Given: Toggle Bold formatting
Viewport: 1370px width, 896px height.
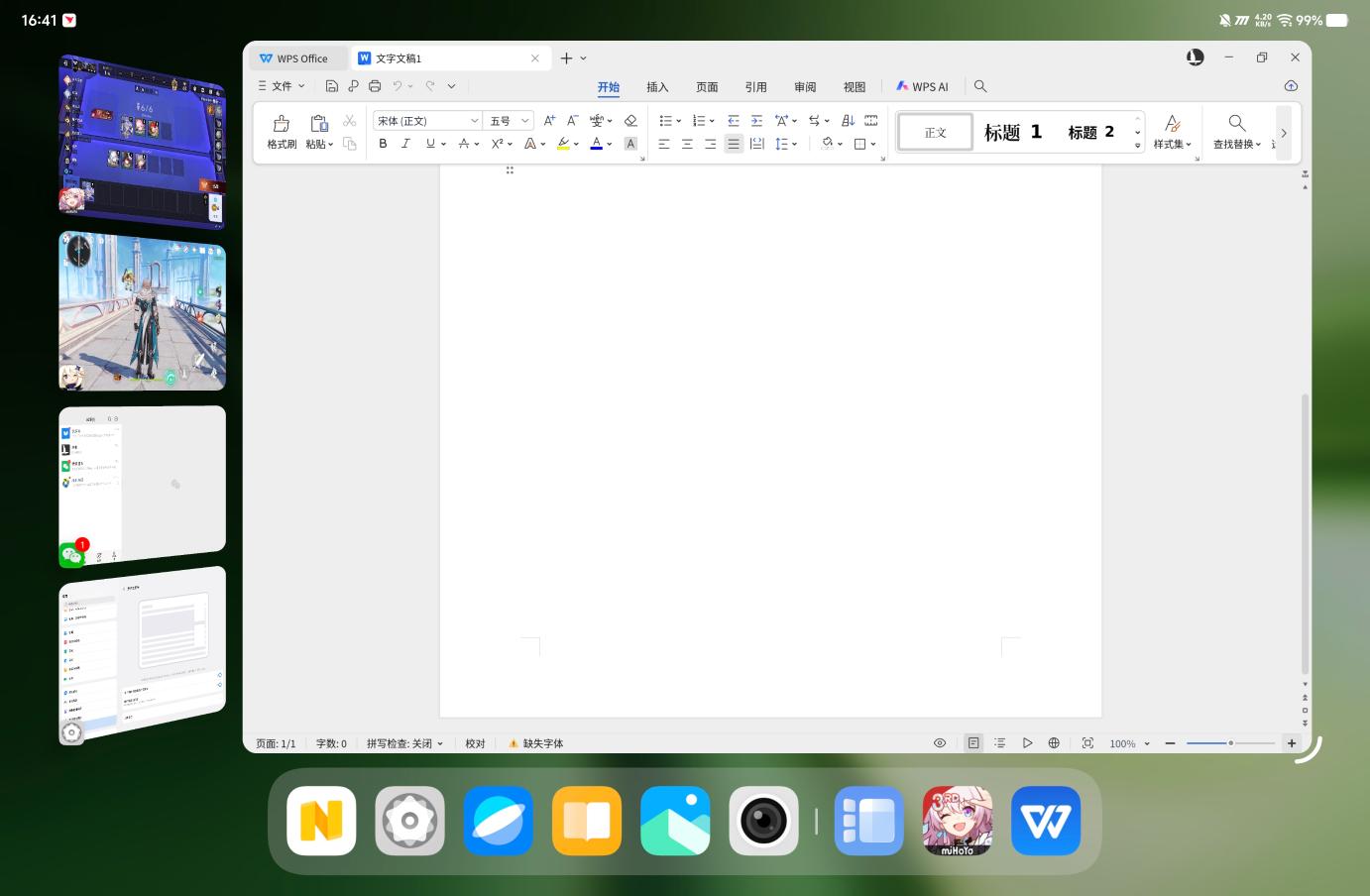Looking at the screenshot, I should tap(383, 144).
